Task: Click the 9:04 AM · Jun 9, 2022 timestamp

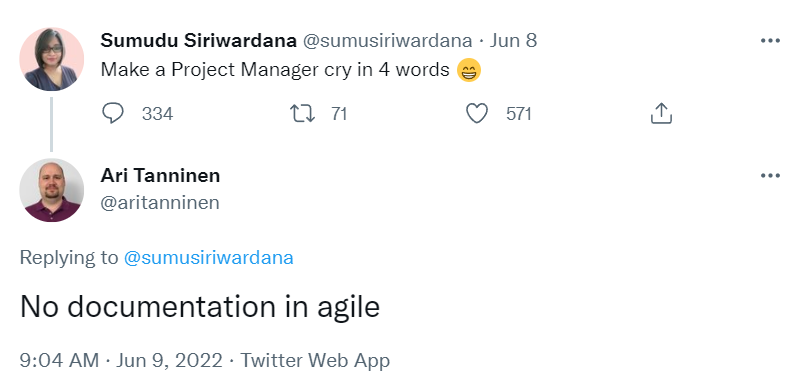Action: click(121, 361)
